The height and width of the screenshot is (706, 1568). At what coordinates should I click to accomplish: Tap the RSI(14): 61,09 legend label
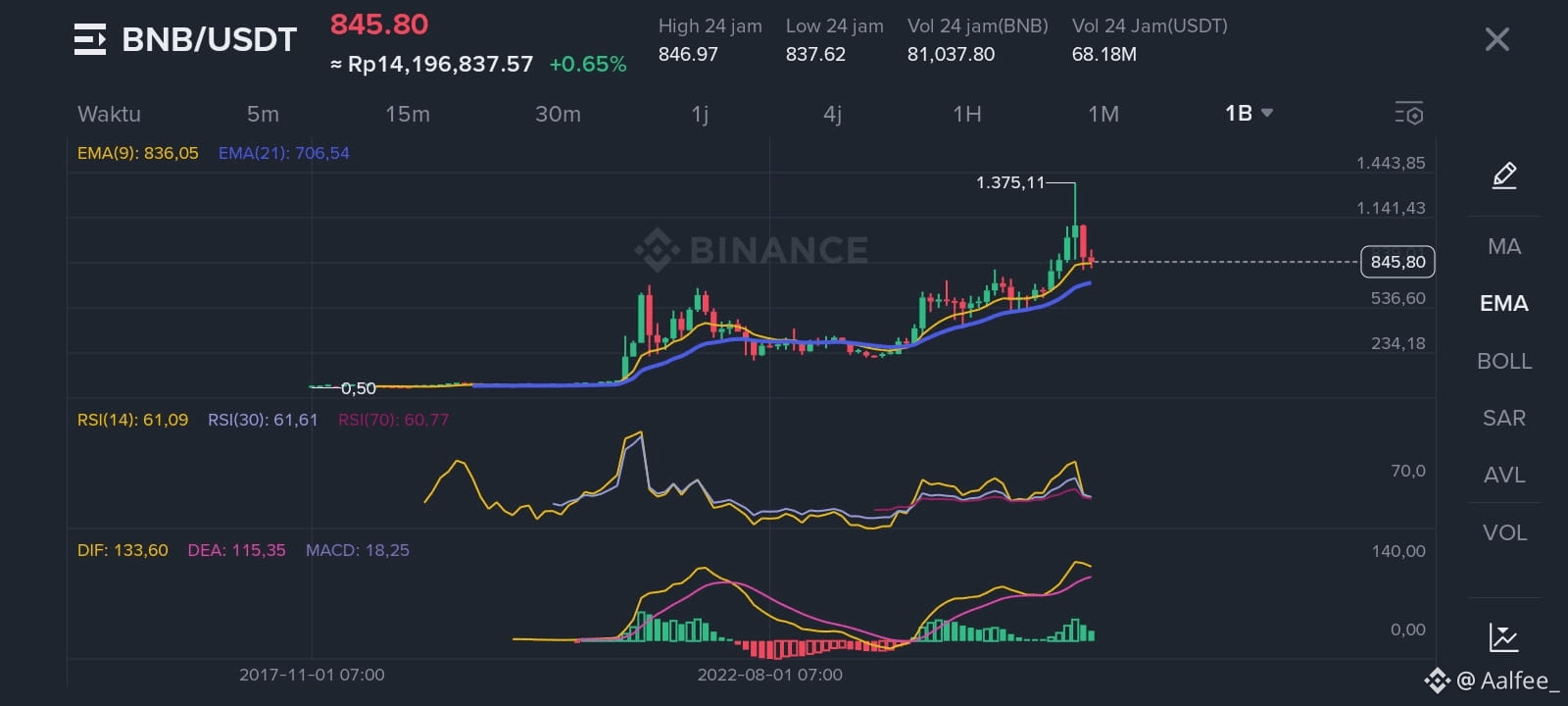[x=133, y=420]
